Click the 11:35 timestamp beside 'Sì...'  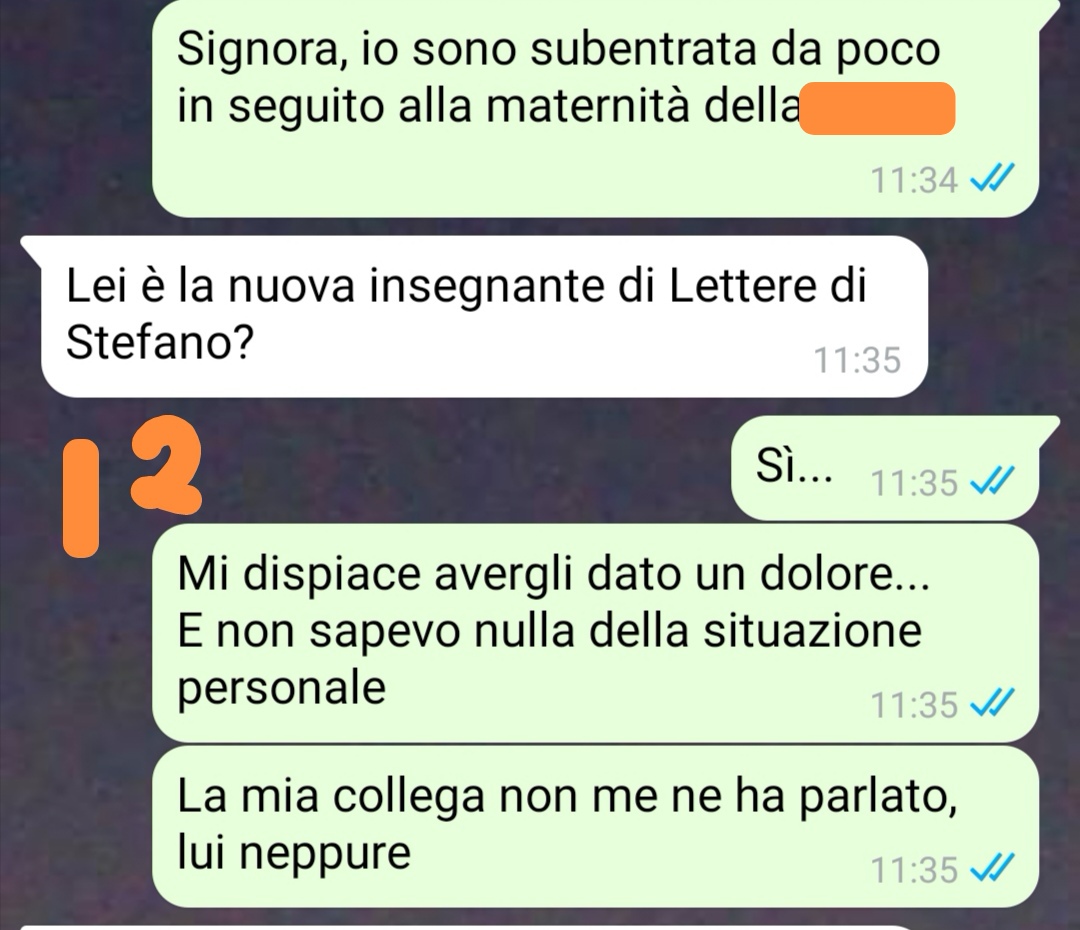914,483
